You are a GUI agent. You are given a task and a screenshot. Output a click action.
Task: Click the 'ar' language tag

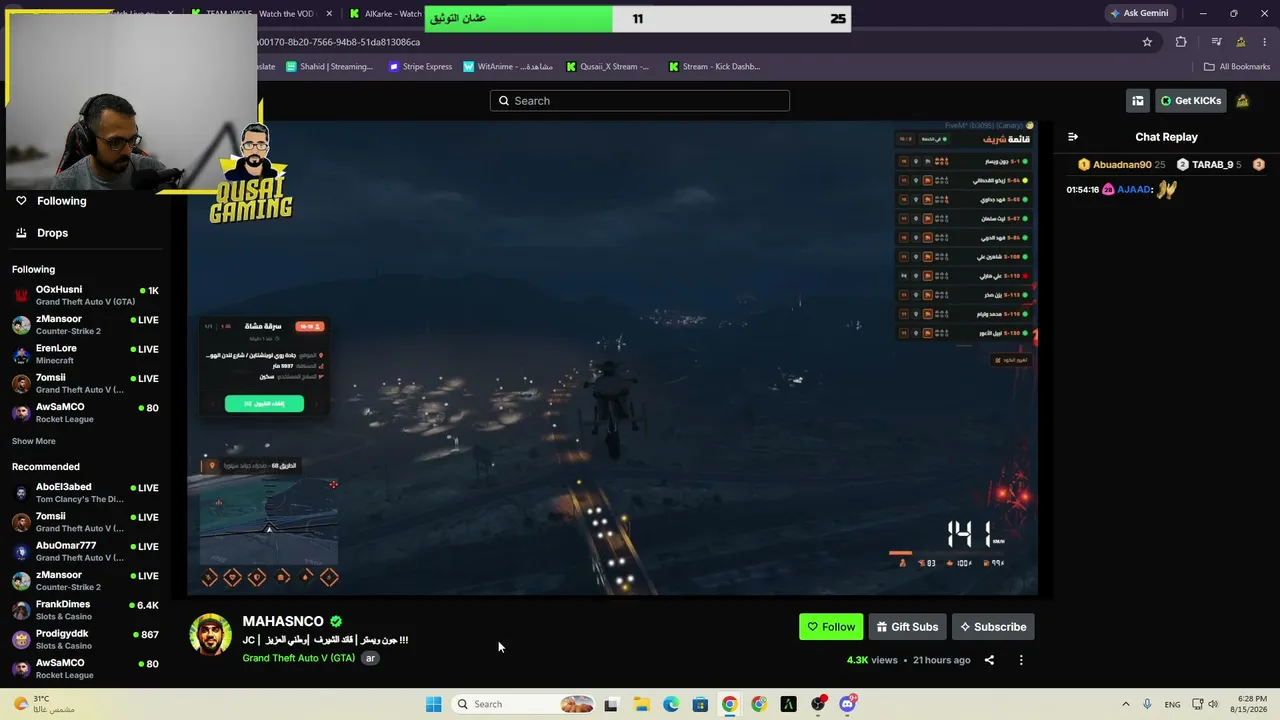point(370,658)
